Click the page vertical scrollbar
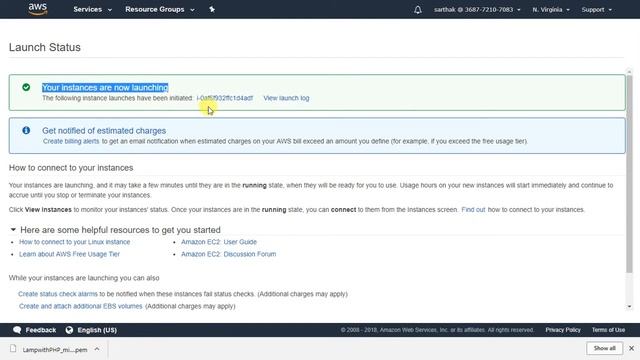The width and height of the screenshot is (640, 360). (x=629, y=174)
